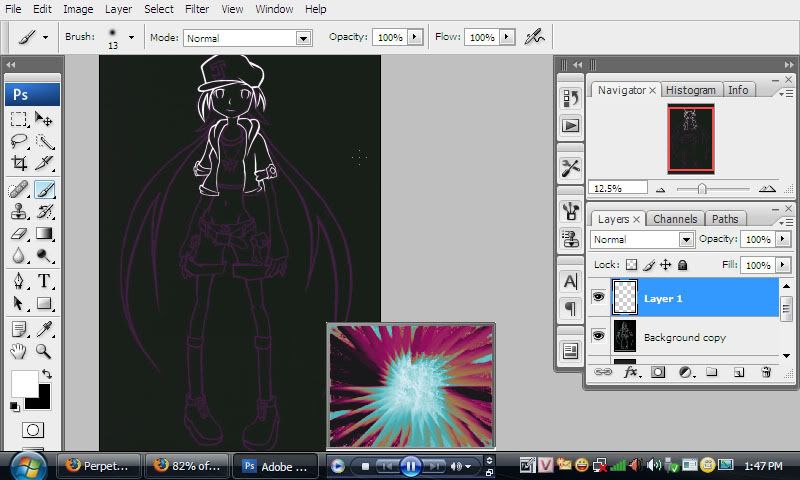Screen dimensions: 800x480
Task: Click the Ps logo at toolbox top
Action: tap(32, 95)
